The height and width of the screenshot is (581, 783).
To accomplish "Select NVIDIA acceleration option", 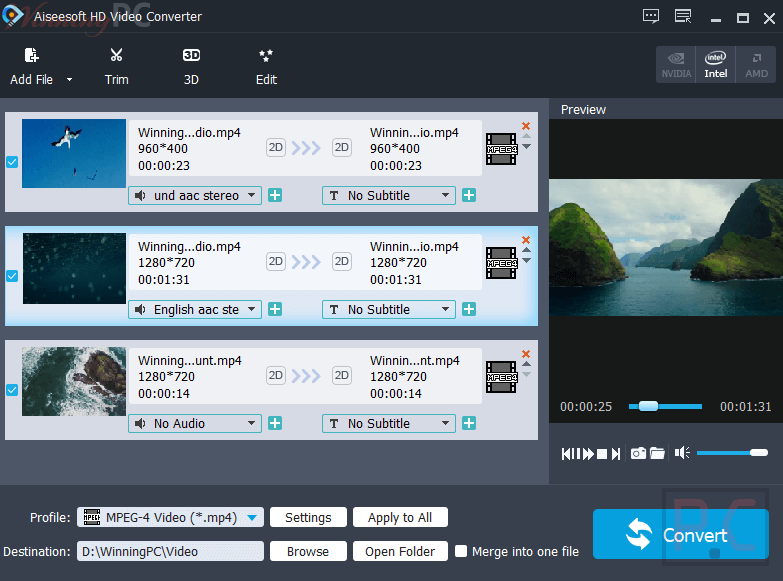I will pos(676,64).
